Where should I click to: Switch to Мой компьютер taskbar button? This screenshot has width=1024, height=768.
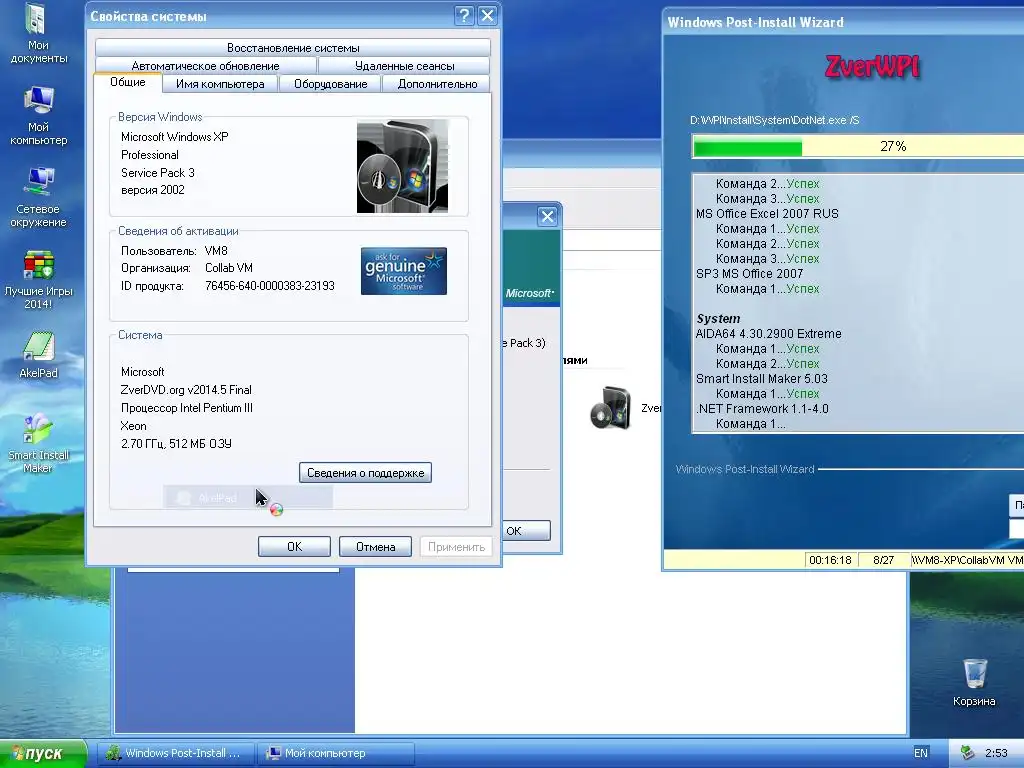click(x=336, y=753)
